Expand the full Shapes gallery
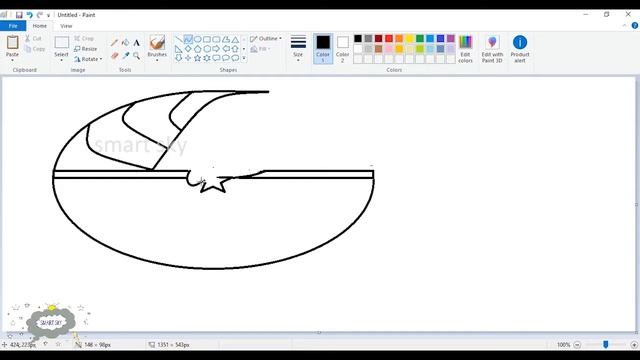640x360 pixels. pyautogui.click(x=244, y=58)
